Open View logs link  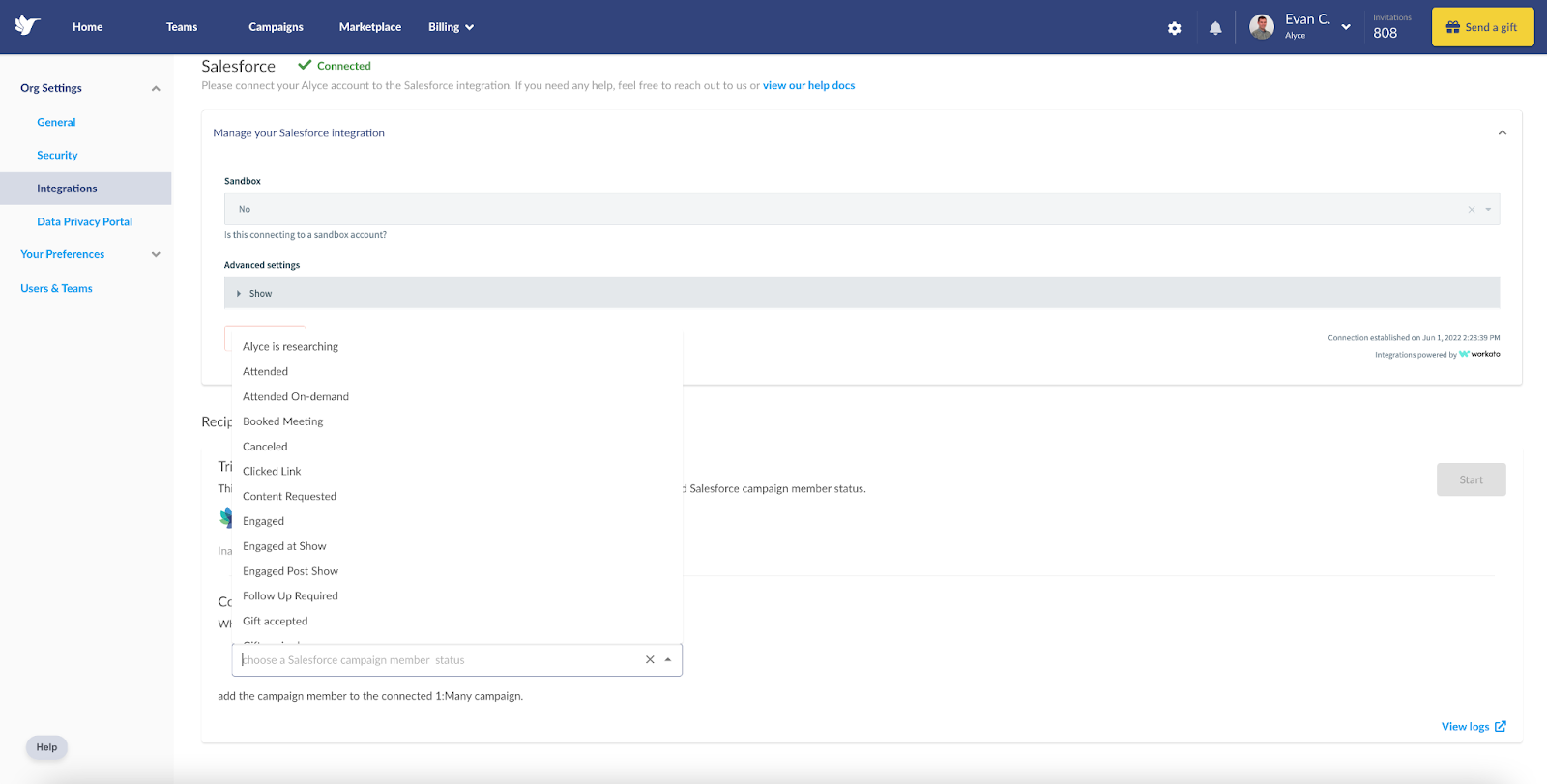[x=1473, y=727]
